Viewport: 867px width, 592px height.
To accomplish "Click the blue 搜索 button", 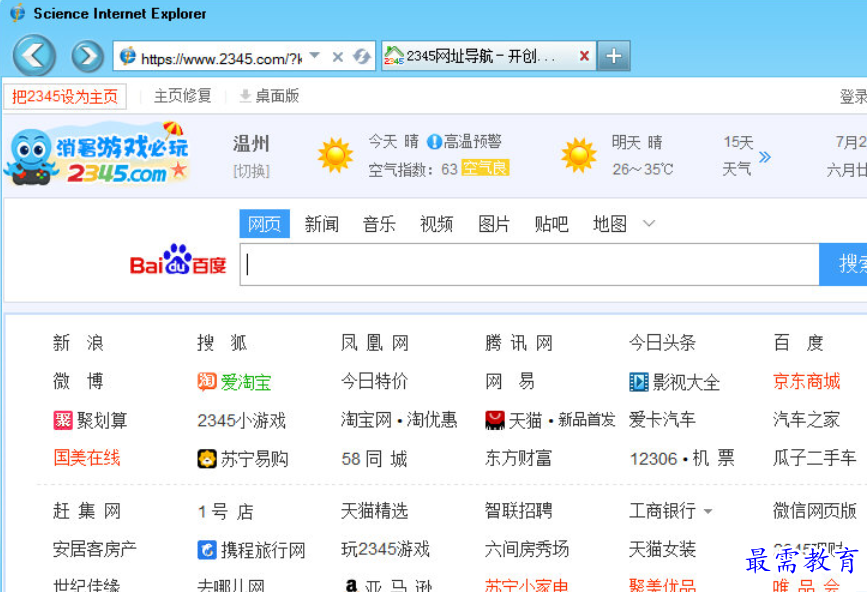I will pyautogui.click(x=843, y=265).
